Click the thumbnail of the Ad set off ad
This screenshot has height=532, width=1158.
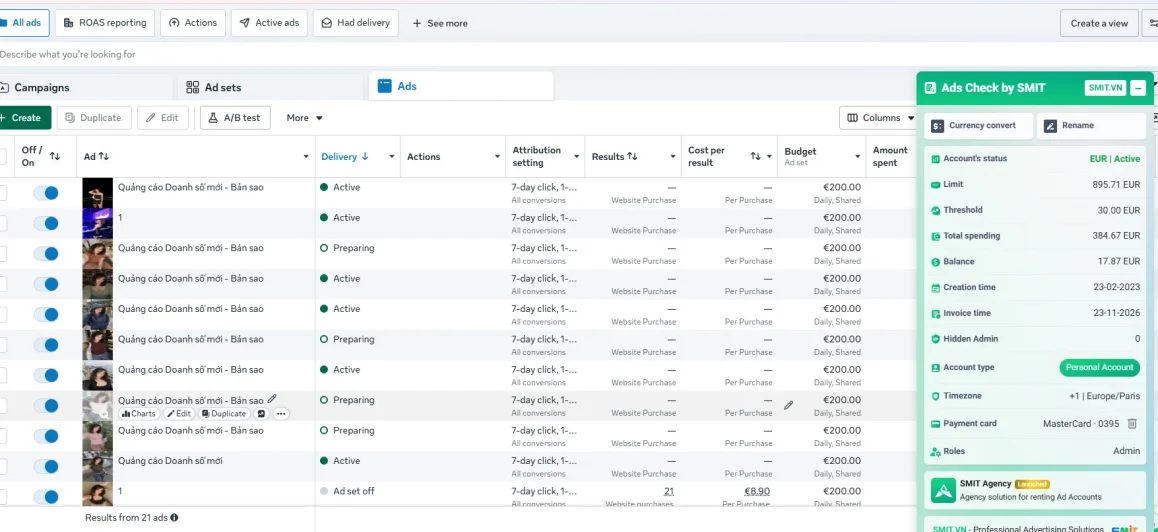pos(97,495)
